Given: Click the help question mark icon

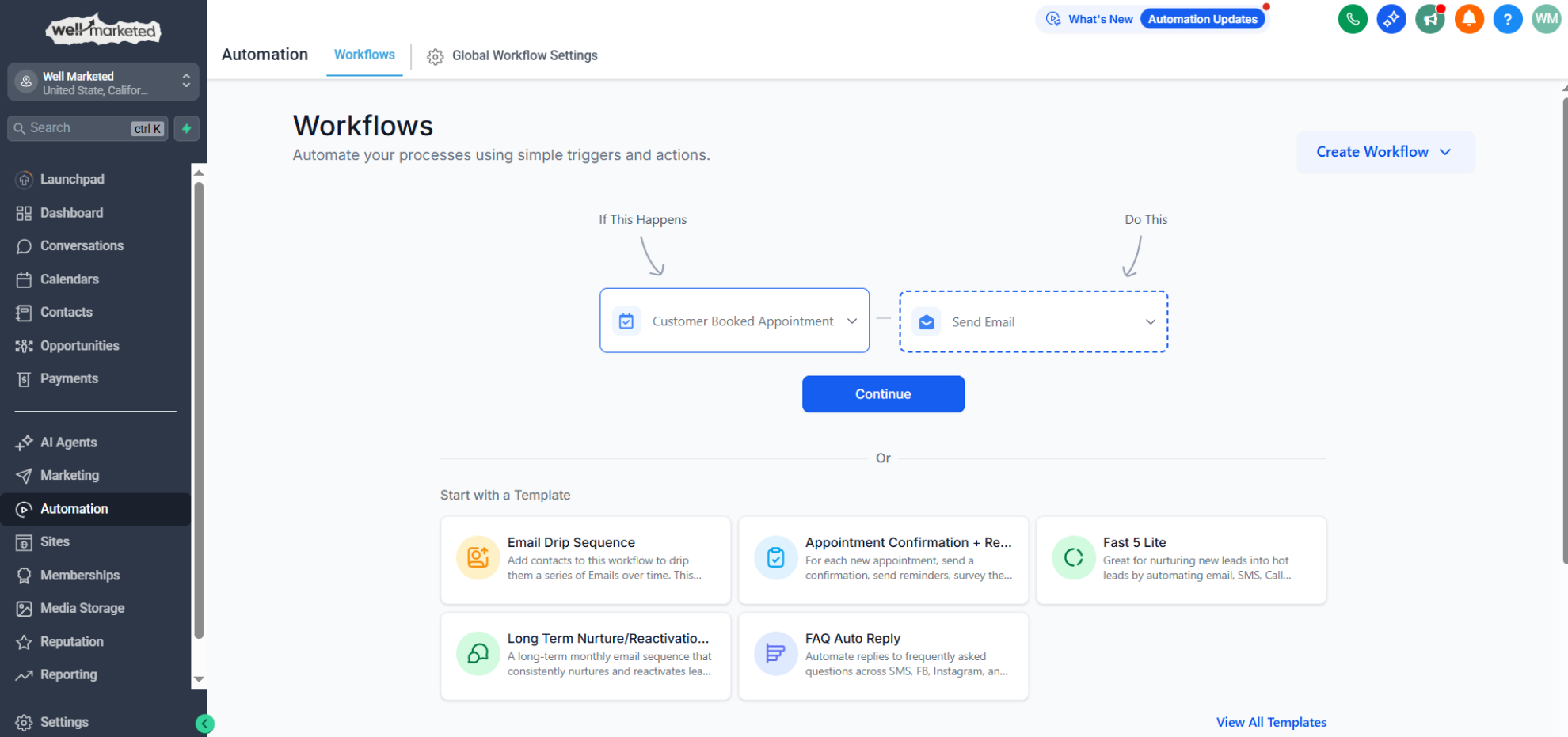Looking at the screenshot, I should click(1507, 19).
